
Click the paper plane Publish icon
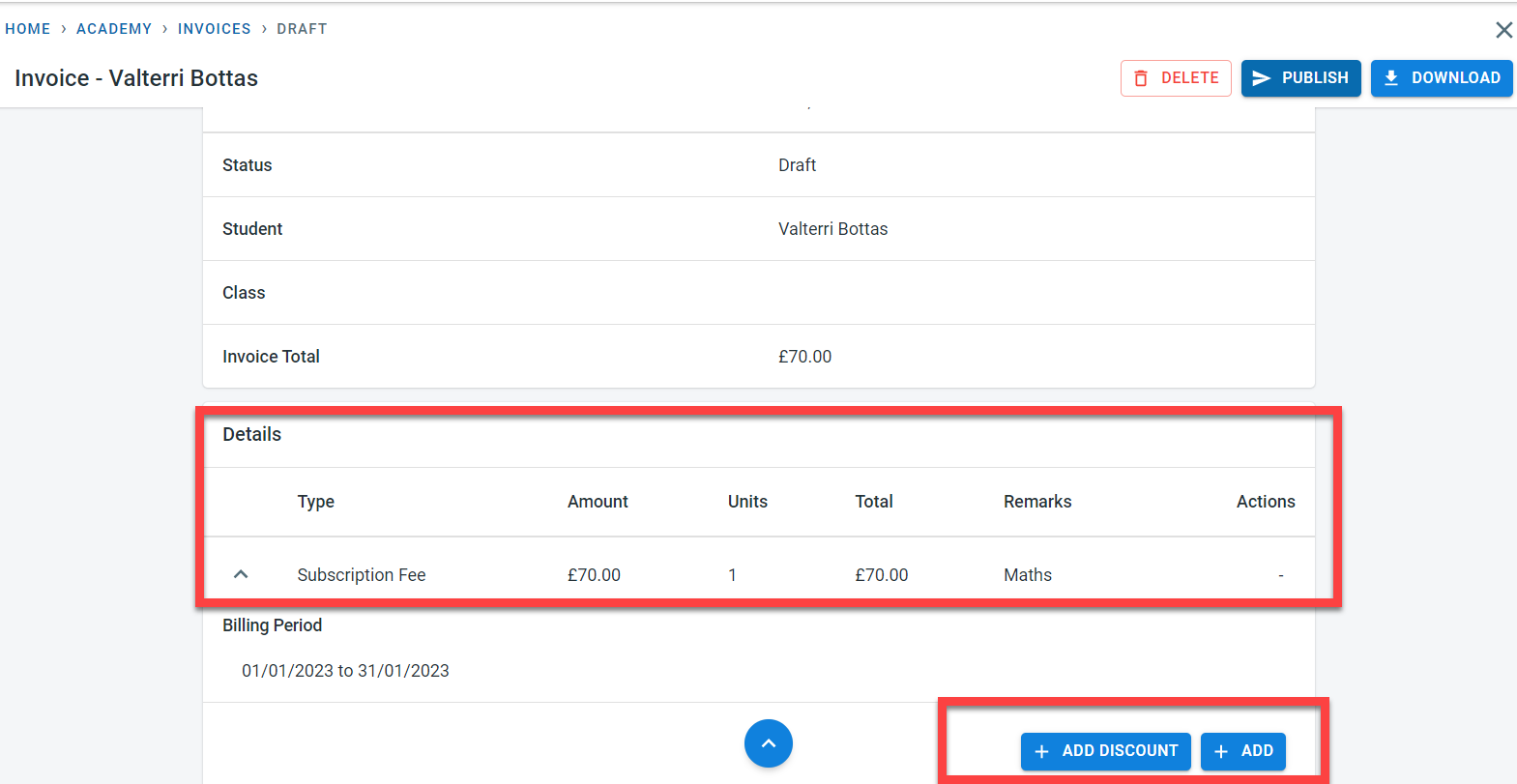click(1261, 78)
